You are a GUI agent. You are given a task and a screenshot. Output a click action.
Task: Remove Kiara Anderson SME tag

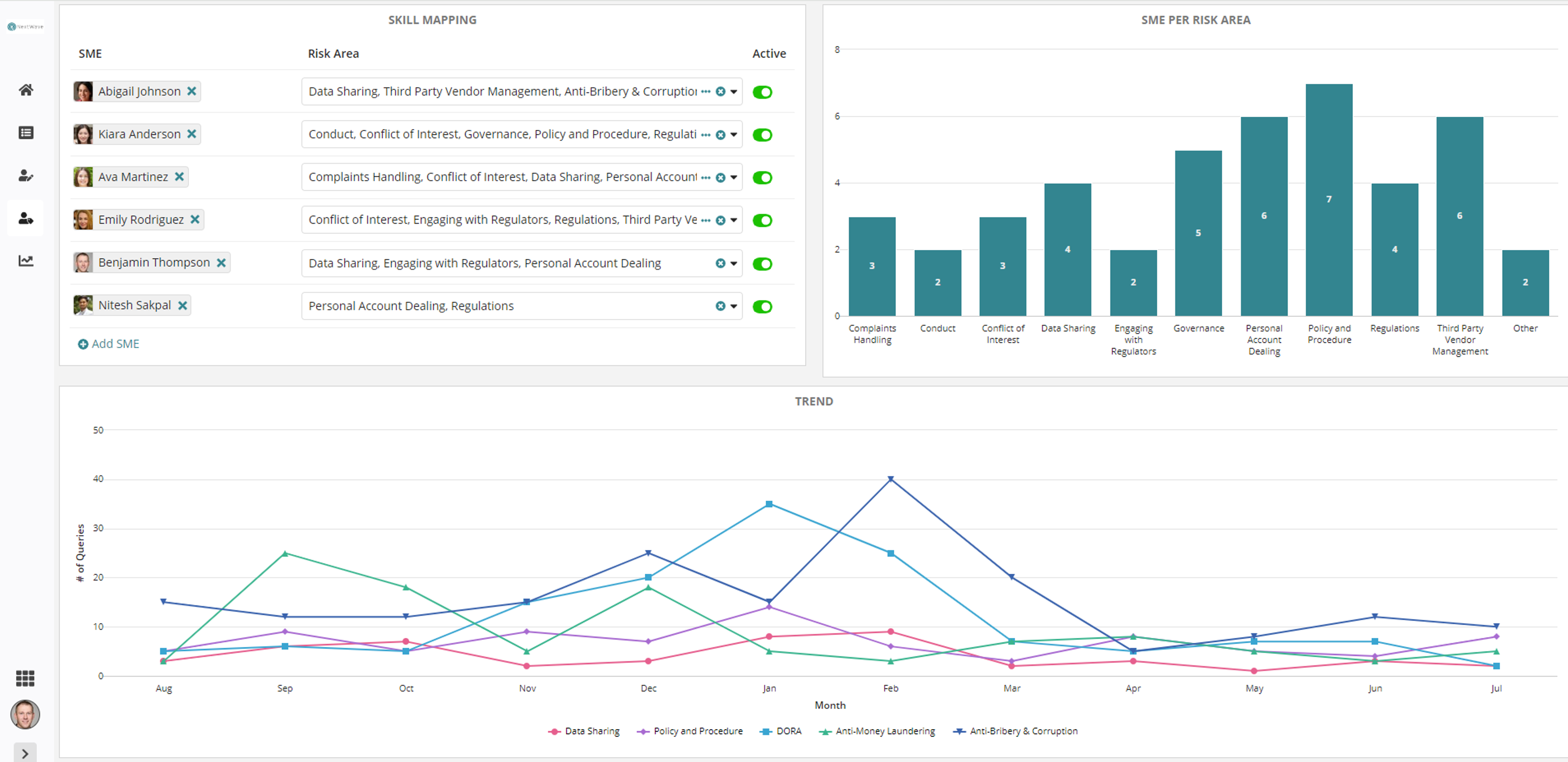pyautogui.click(x=192, y=133)
